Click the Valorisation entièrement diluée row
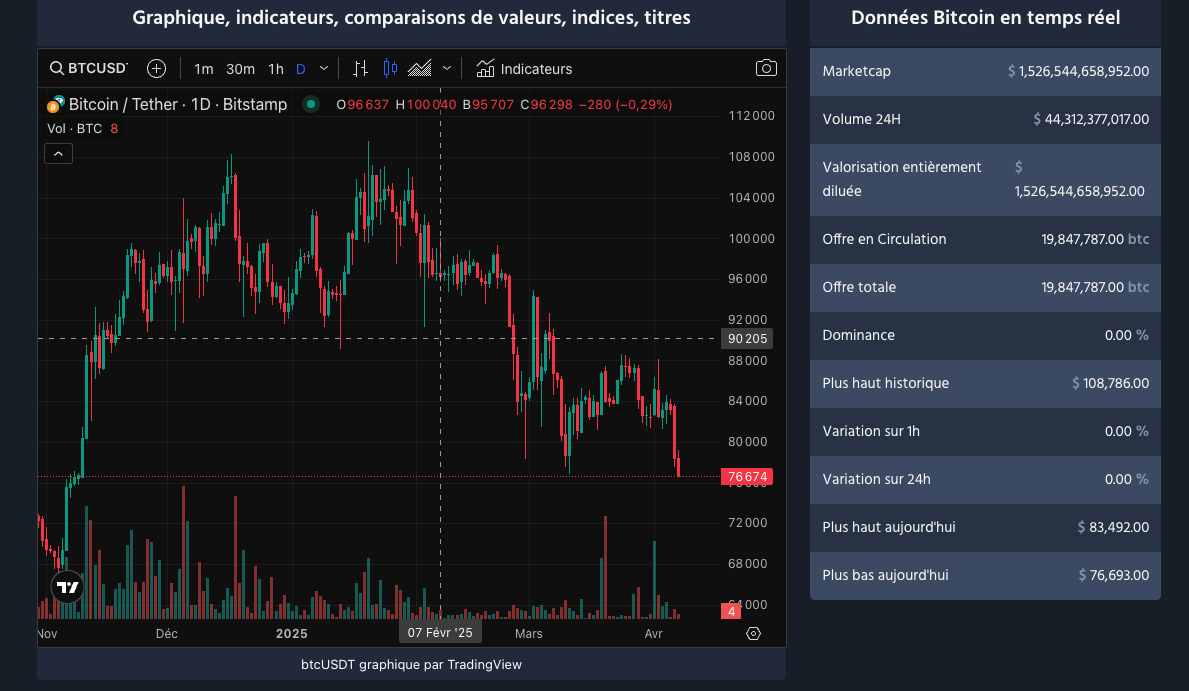Screen dimensions: 1189x691 pos(985,179)
